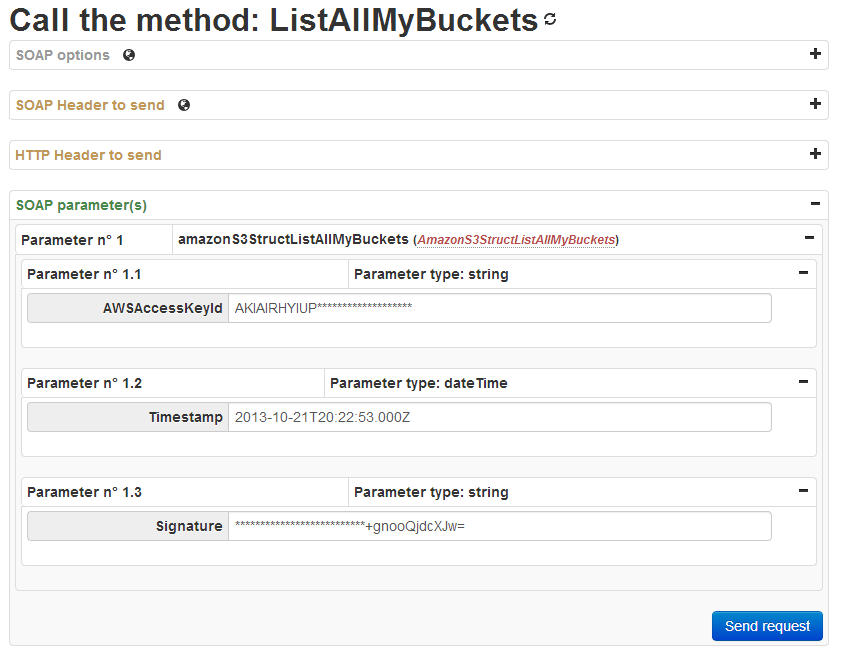The width and height of the screenshot is (842, 657).
Task: Click the SOAP parameter(s) heading
Action: (x=81, y=205)
